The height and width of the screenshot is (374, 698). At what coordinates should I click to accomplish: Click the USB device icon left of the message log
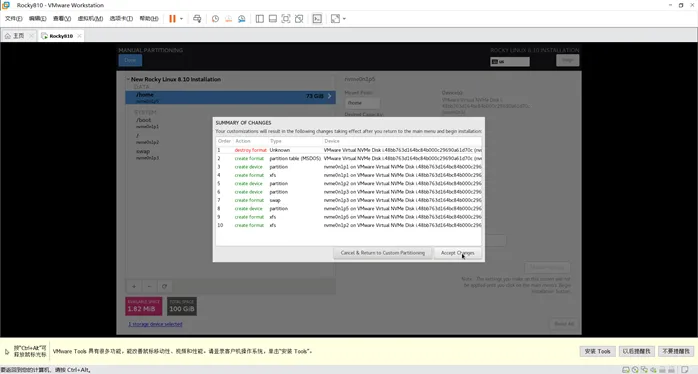pos(672,370)
